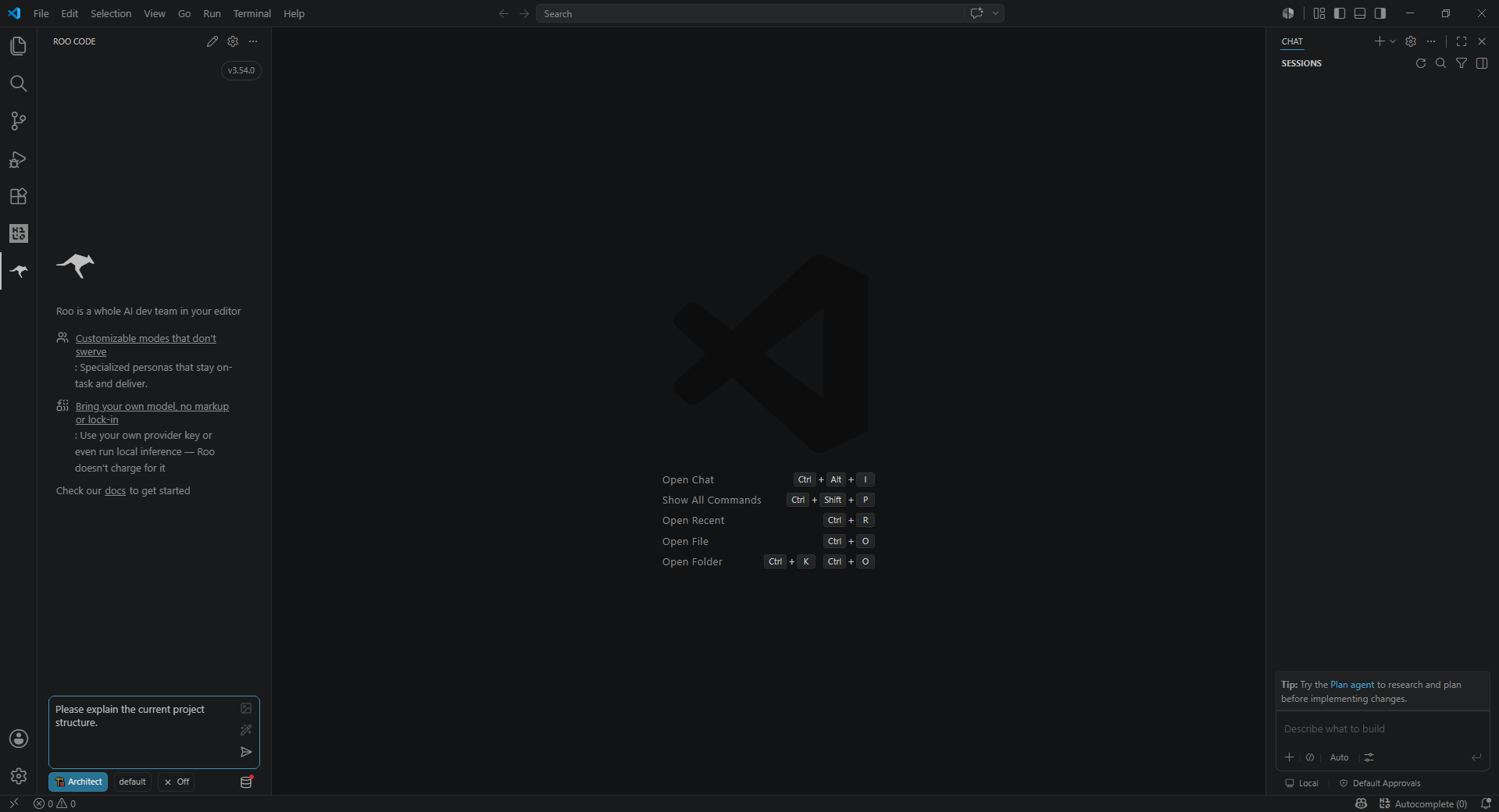Send the Roo Code message
The height and width of the screenshot is (812, 1499).
(246, 752)
